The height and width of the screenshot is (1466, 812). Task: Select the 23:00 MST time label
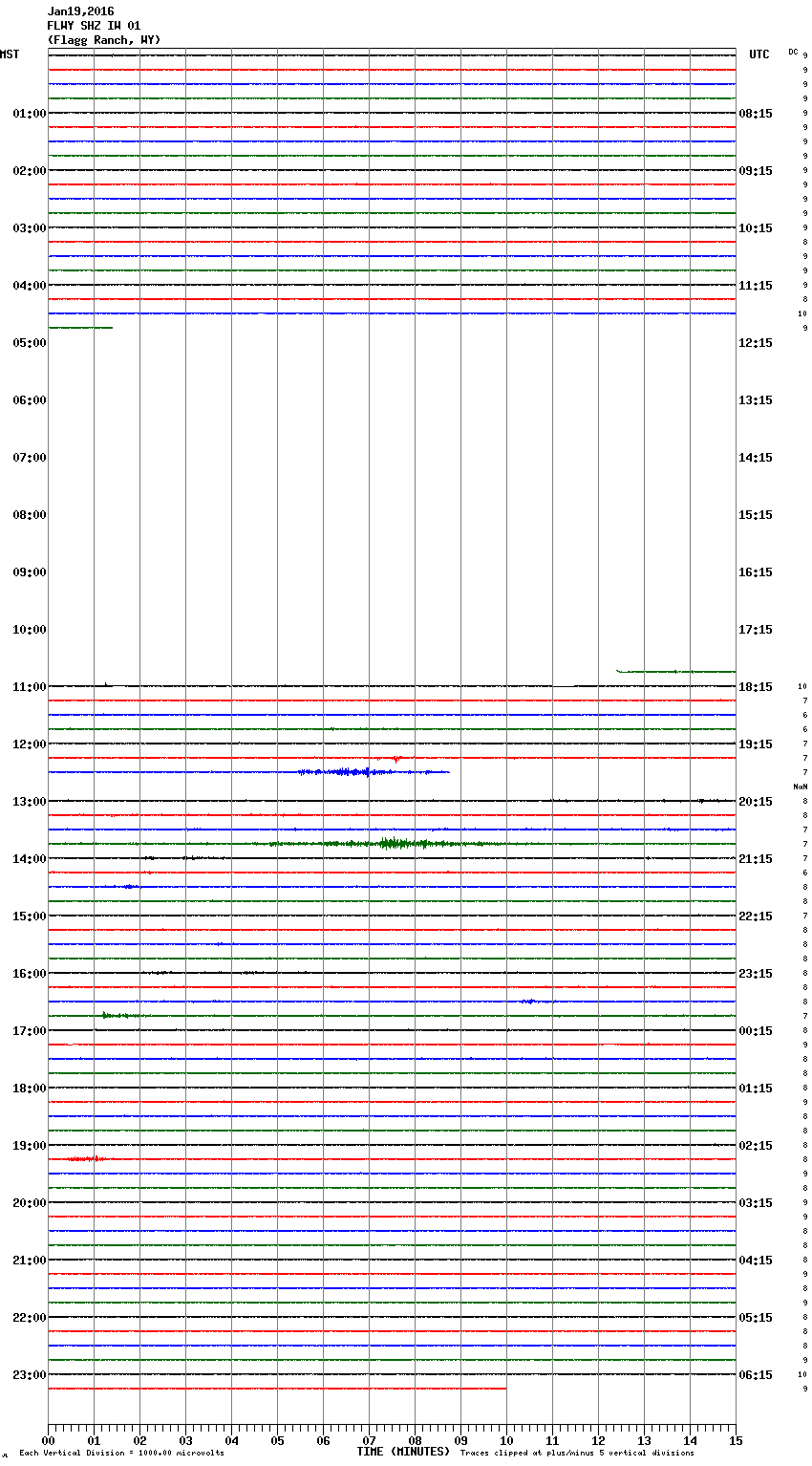[x=30, y=1375]
